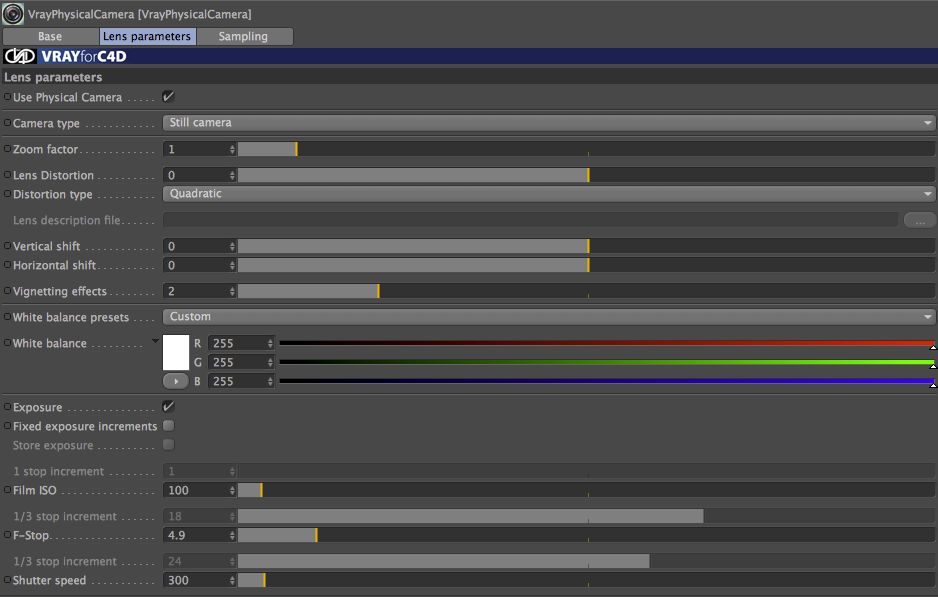Click the Vignetting effects slider bar
Screen dimensions: 938x597
586,291
